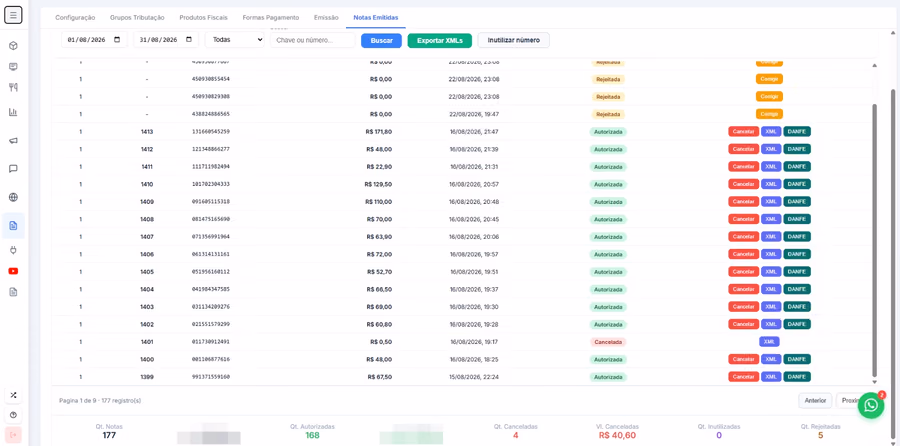Open the Todas status filter dropdown
Viewport: 900px width, 446px height.
click(235, 40)
